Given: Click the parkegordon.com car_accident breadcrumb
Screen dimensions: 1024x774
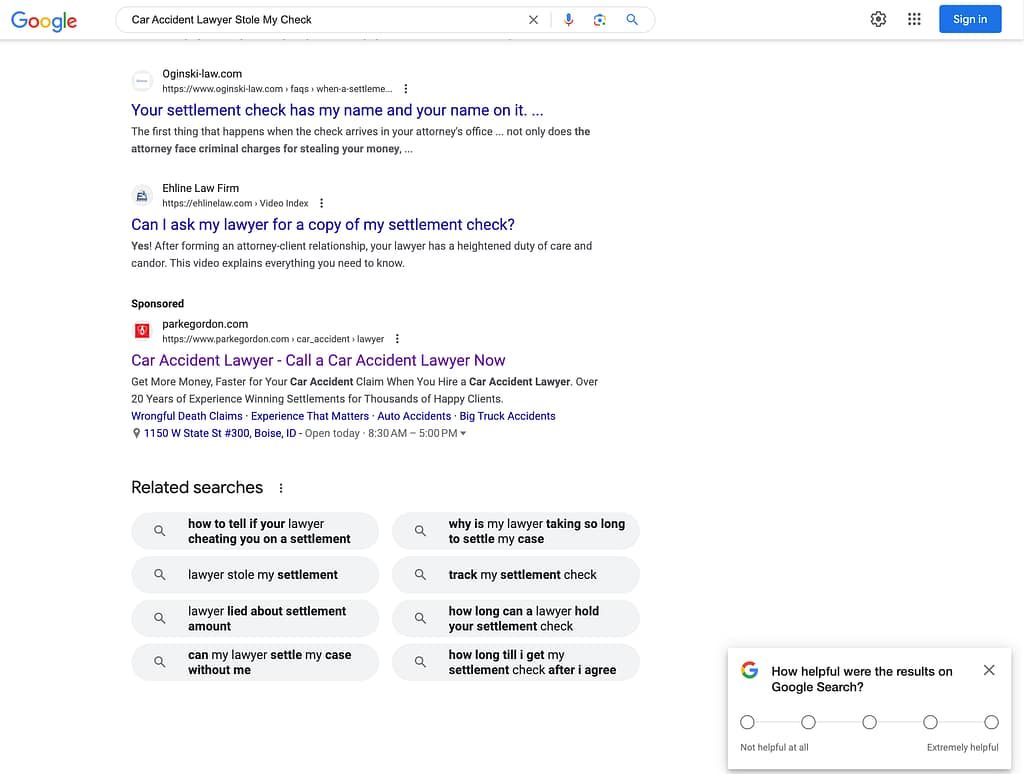Looking at the screenshot, I should click(x=273, y=339).
